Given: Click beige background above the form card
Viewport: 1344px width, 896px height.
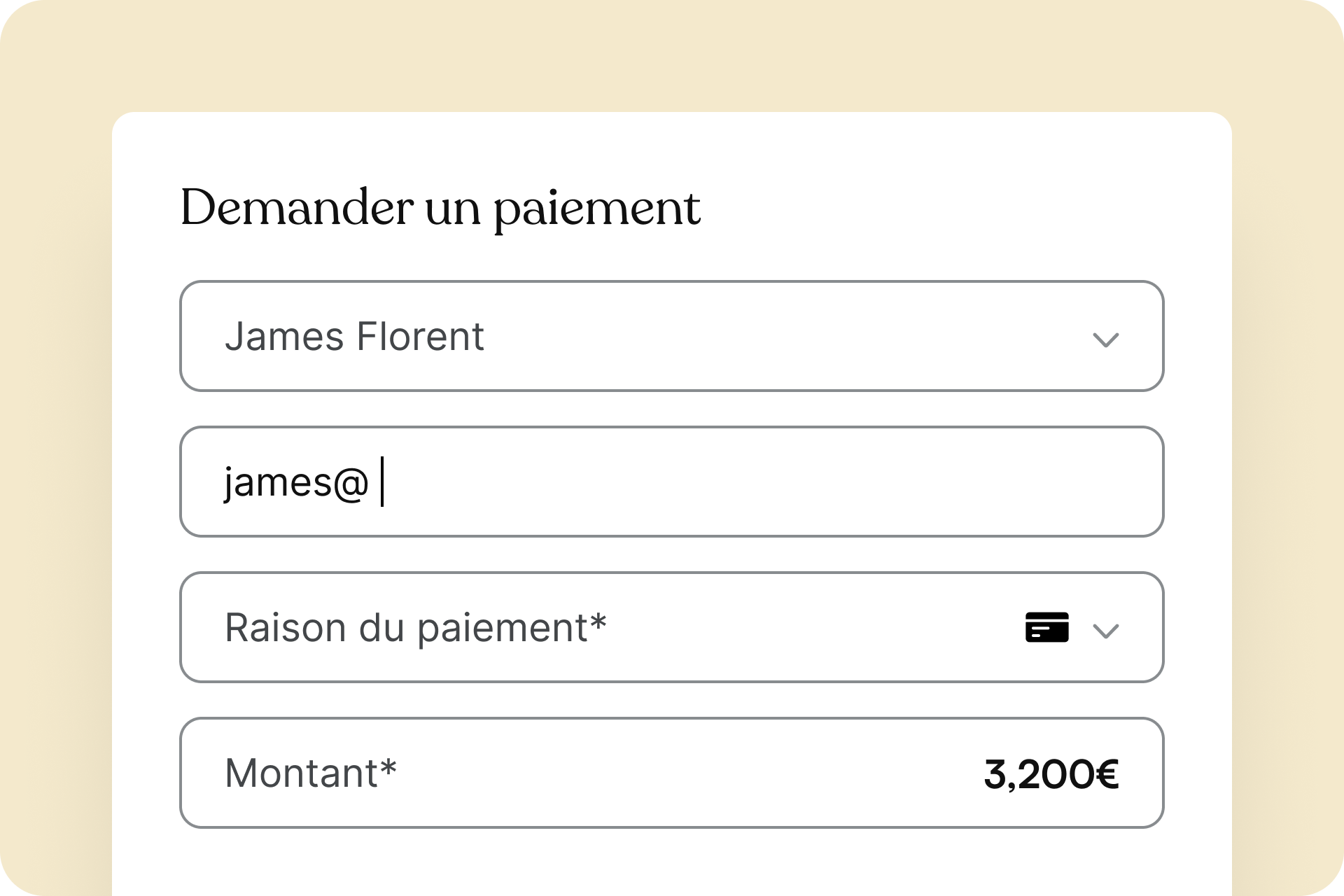Looking at the screenshot, I should pos(672,56).
